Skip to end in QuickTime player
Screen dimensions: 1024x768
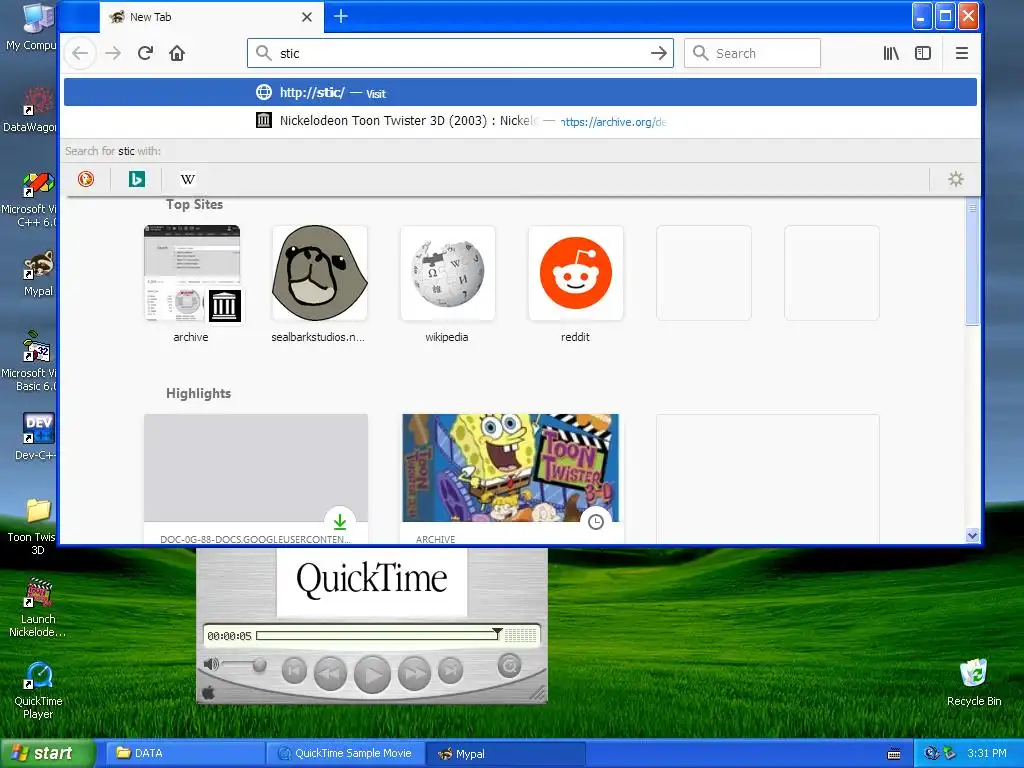click(451, 671)
